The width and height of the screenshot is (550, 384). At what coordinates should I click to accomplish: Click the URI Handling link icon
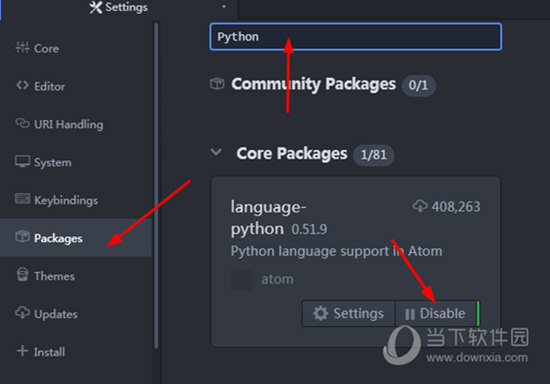(x=22, y=123)
